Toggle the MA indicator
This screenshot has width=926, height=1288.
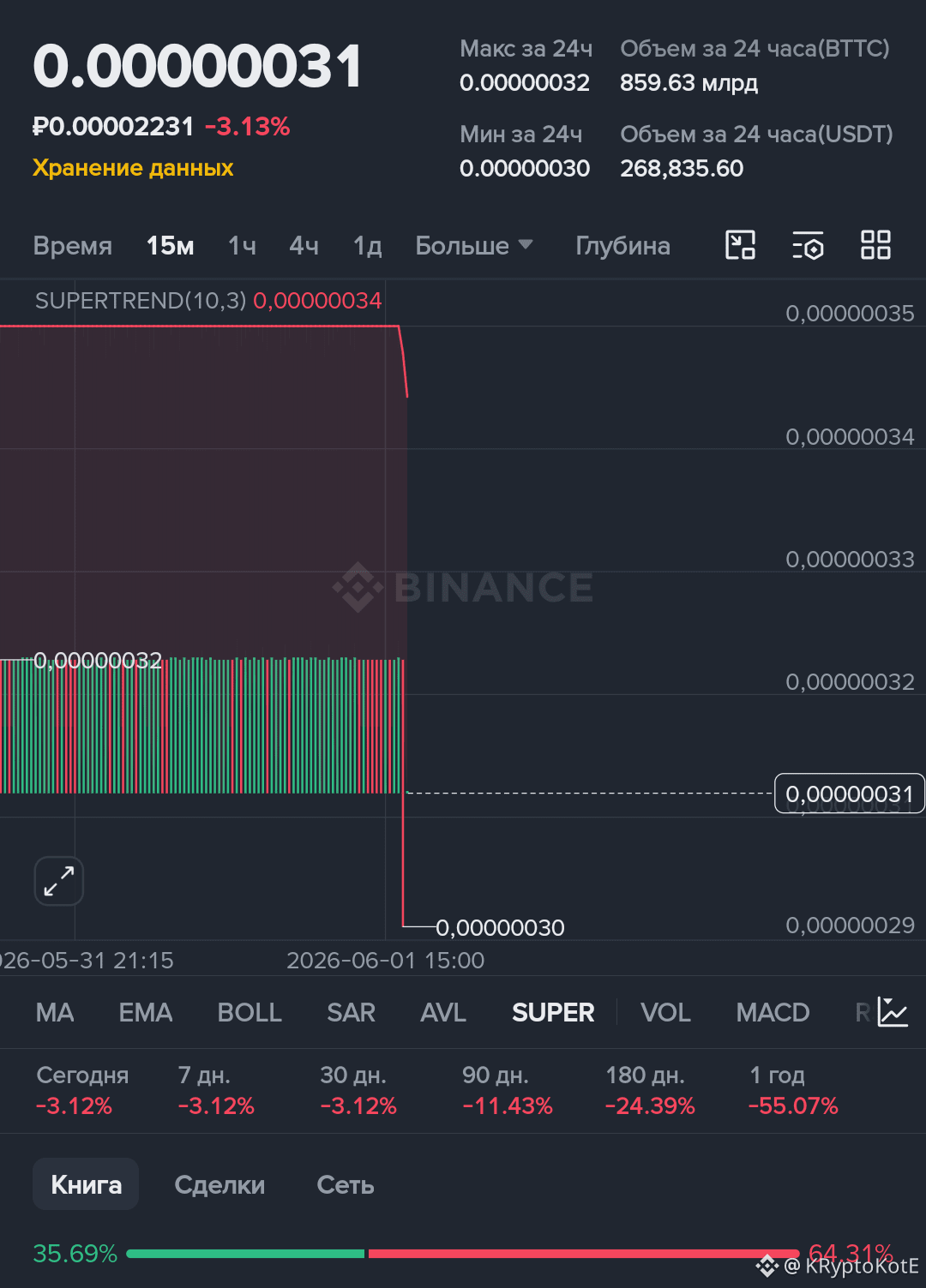tap(55, 1013)
